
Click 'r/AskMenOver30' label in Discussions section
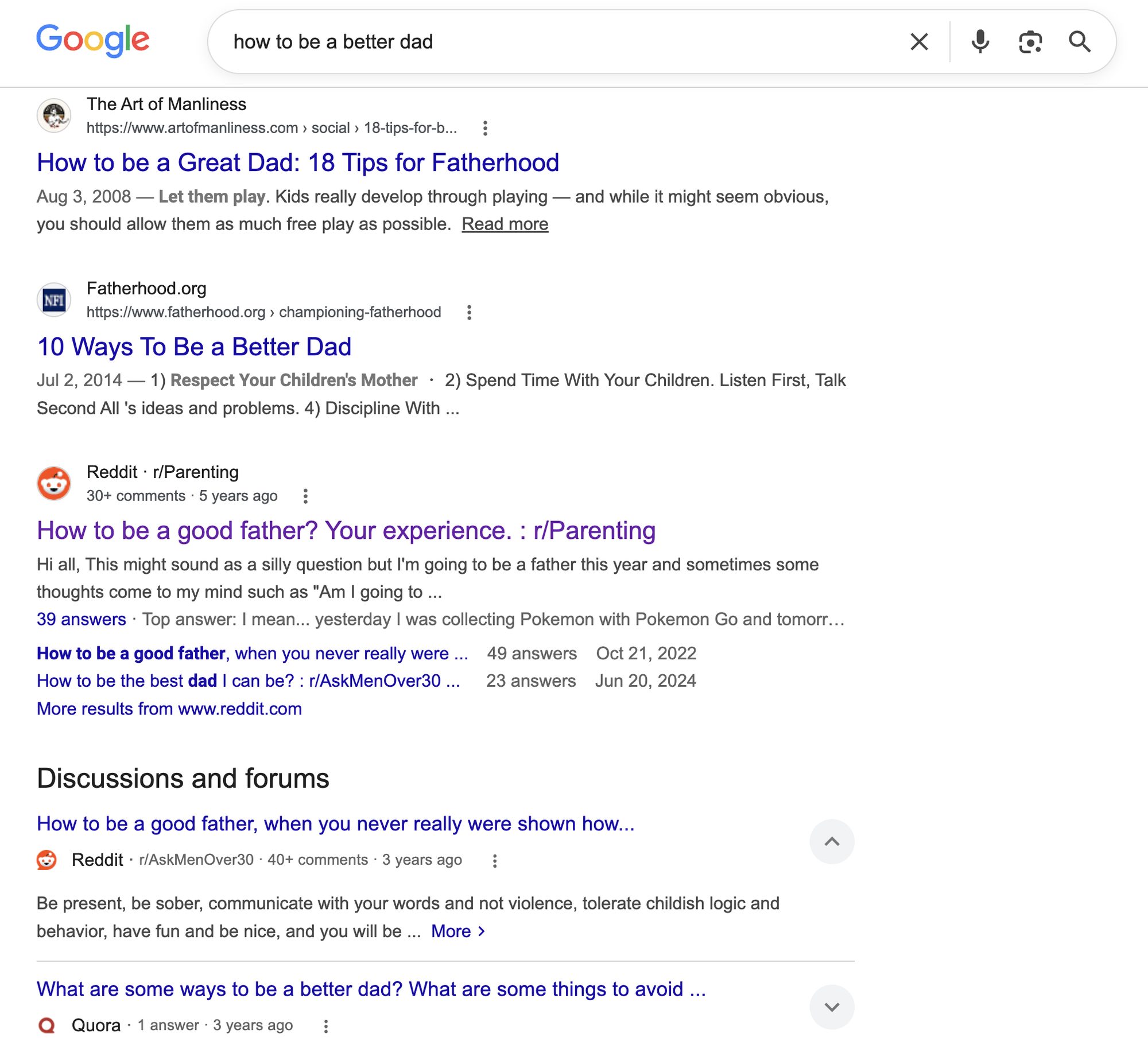(196, 860)
